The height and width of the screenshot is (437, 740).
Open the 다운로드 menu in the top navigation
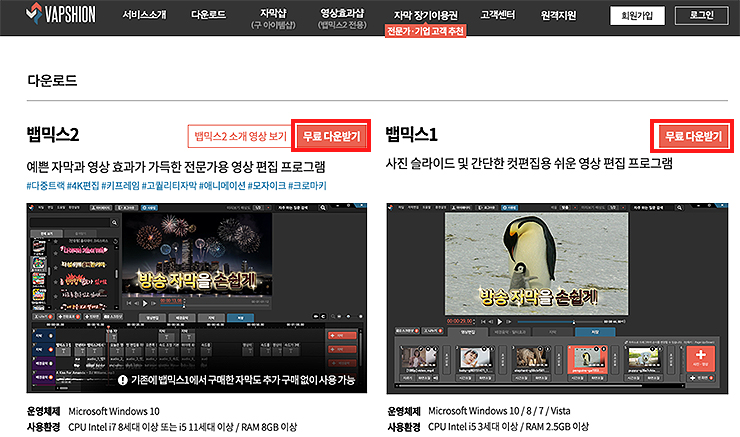[x=208, y=15]
